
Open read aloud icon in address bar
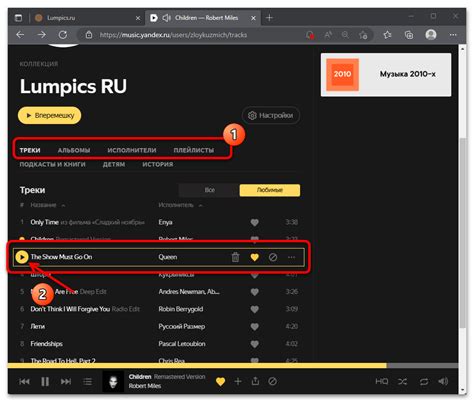point(328,35)
